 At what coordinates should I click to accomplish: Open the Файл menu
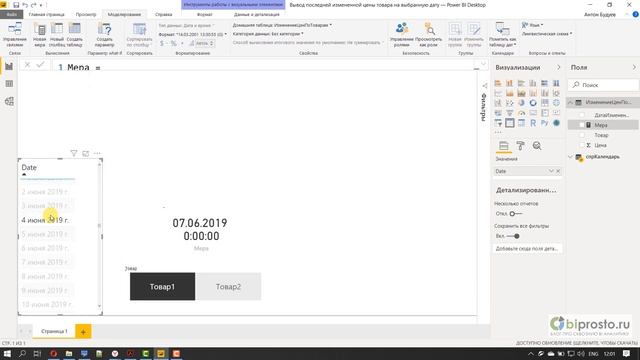(12, 14)
